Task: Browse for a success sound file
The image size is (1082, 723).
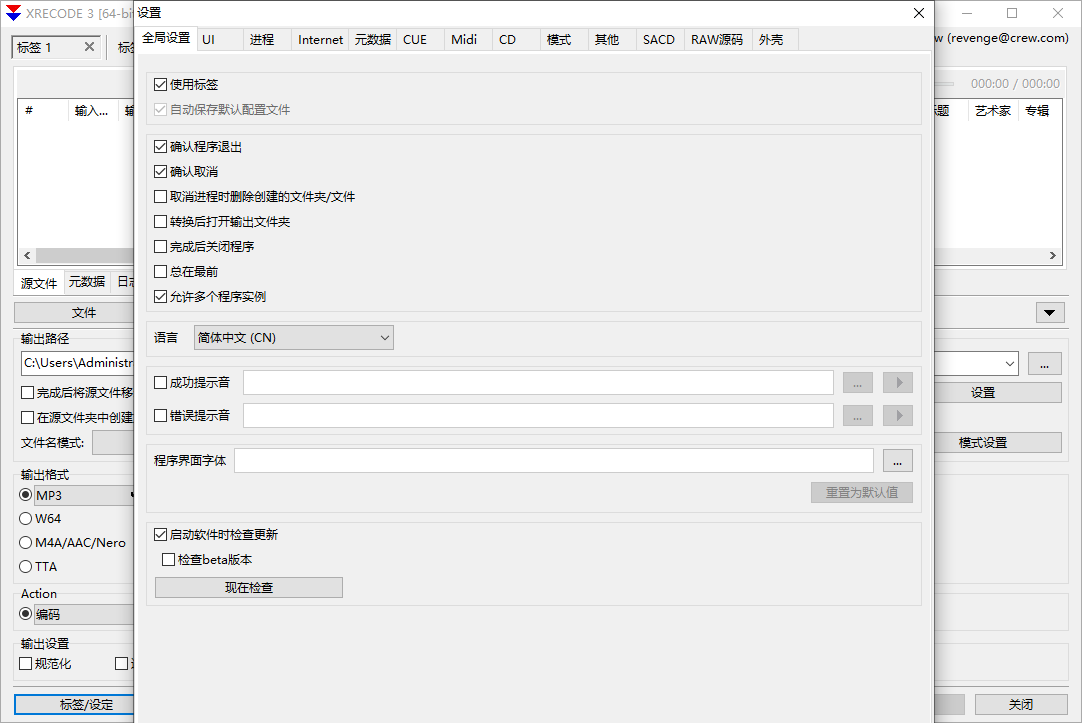Action: 857,382
